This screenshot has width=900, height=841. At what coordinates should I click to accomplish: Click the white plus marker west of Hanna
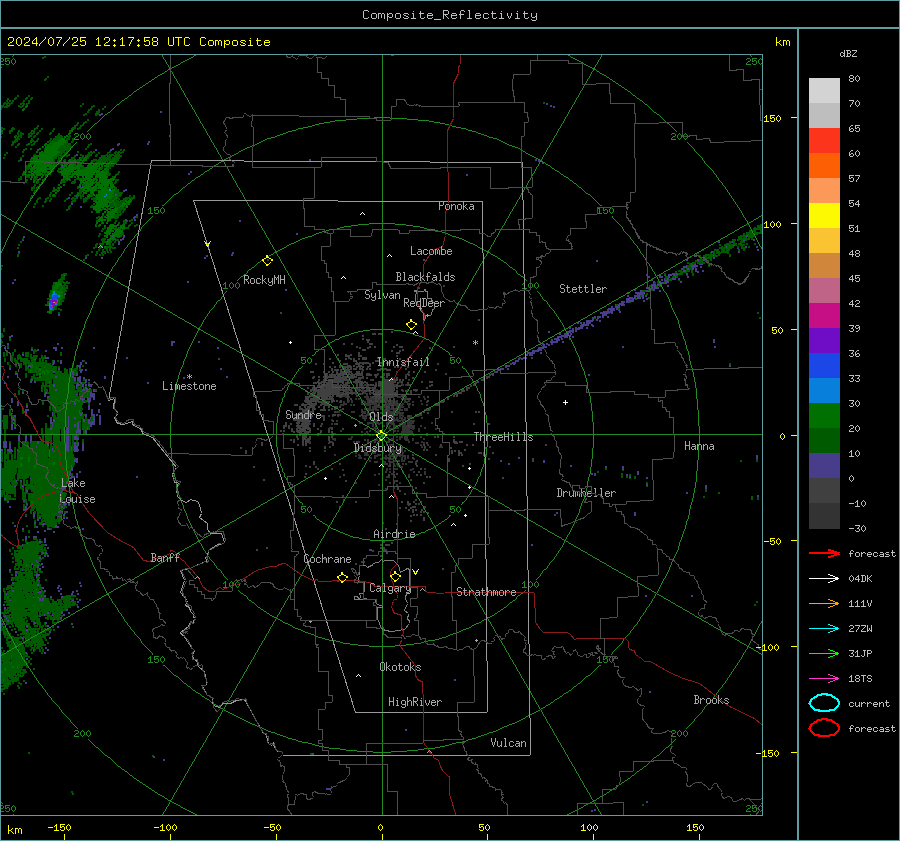pyautogui.click(x=565, y=402)
